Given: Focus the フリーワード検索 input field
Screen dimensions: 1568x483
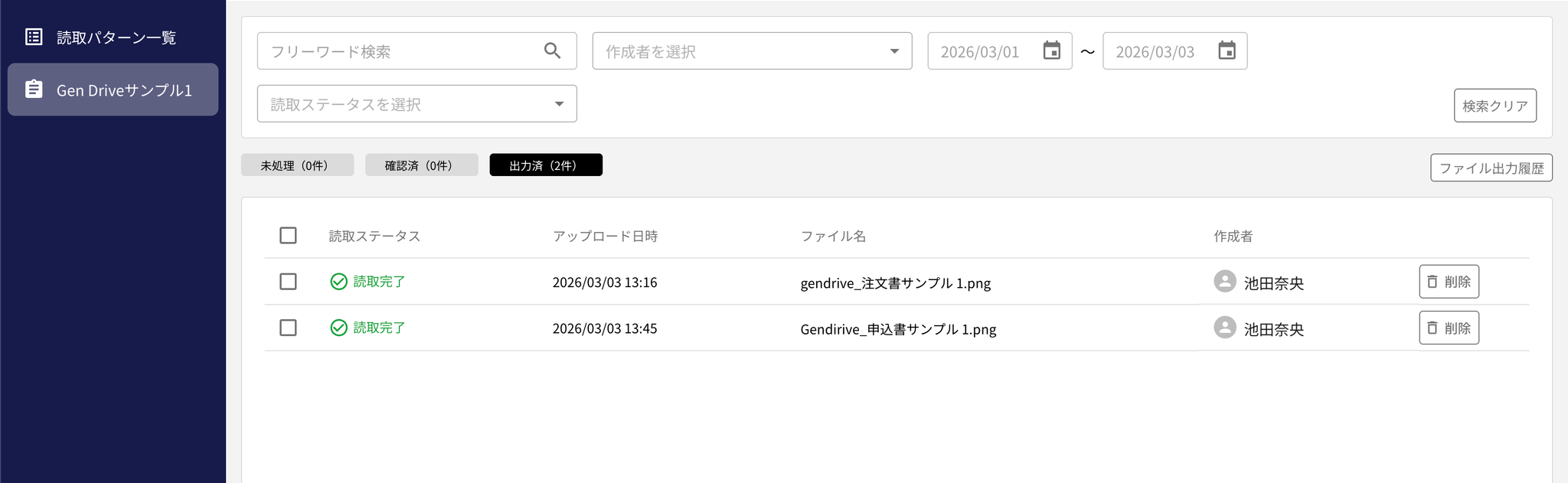Looking at the screenshot, I should pos(398,51).
